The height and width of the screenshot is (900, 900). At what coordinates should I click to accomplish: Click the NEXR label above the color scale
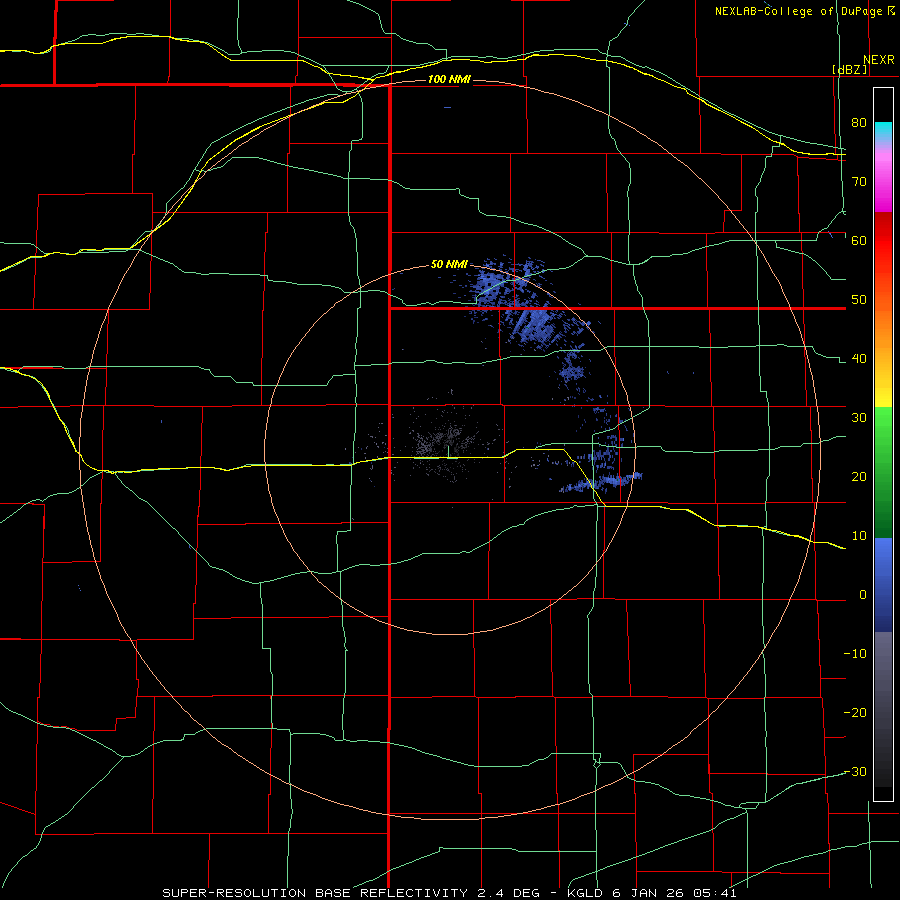879,60
